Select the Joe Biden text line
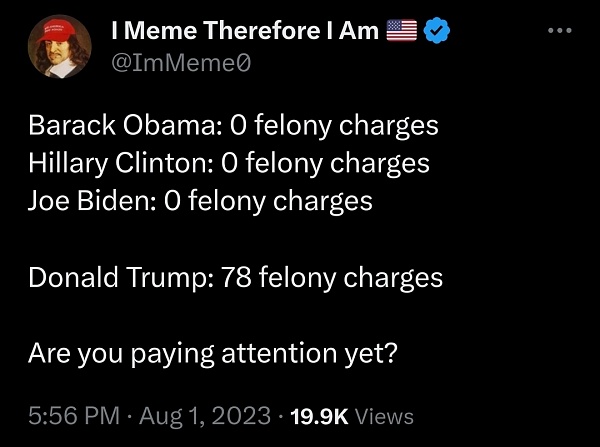 (200, 201)
